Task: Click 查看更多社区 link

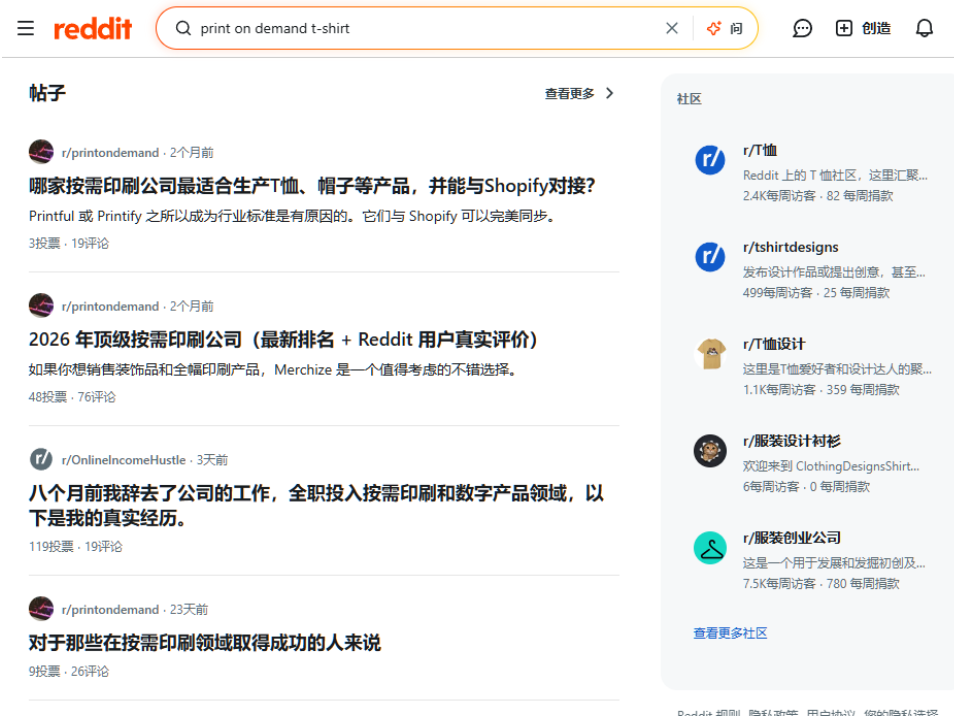Action: [730, 633]
